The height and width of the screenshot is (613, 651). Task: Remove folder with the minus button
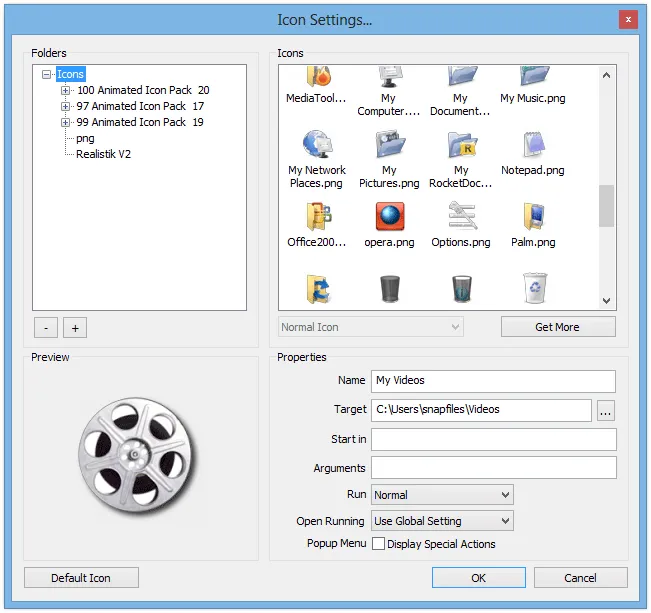click(46, 328)
